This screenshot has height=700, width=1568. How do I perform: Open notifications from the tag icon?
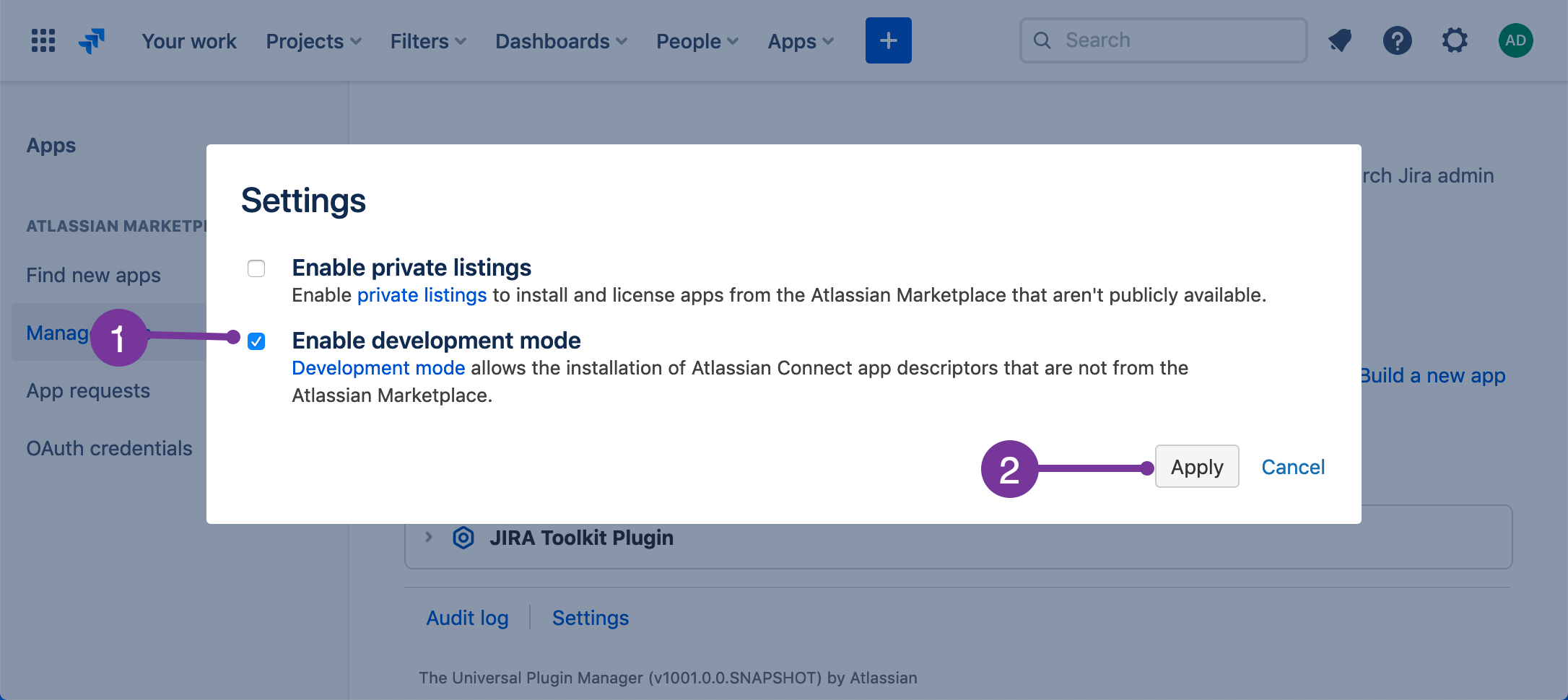click(x=1339, y=41)
